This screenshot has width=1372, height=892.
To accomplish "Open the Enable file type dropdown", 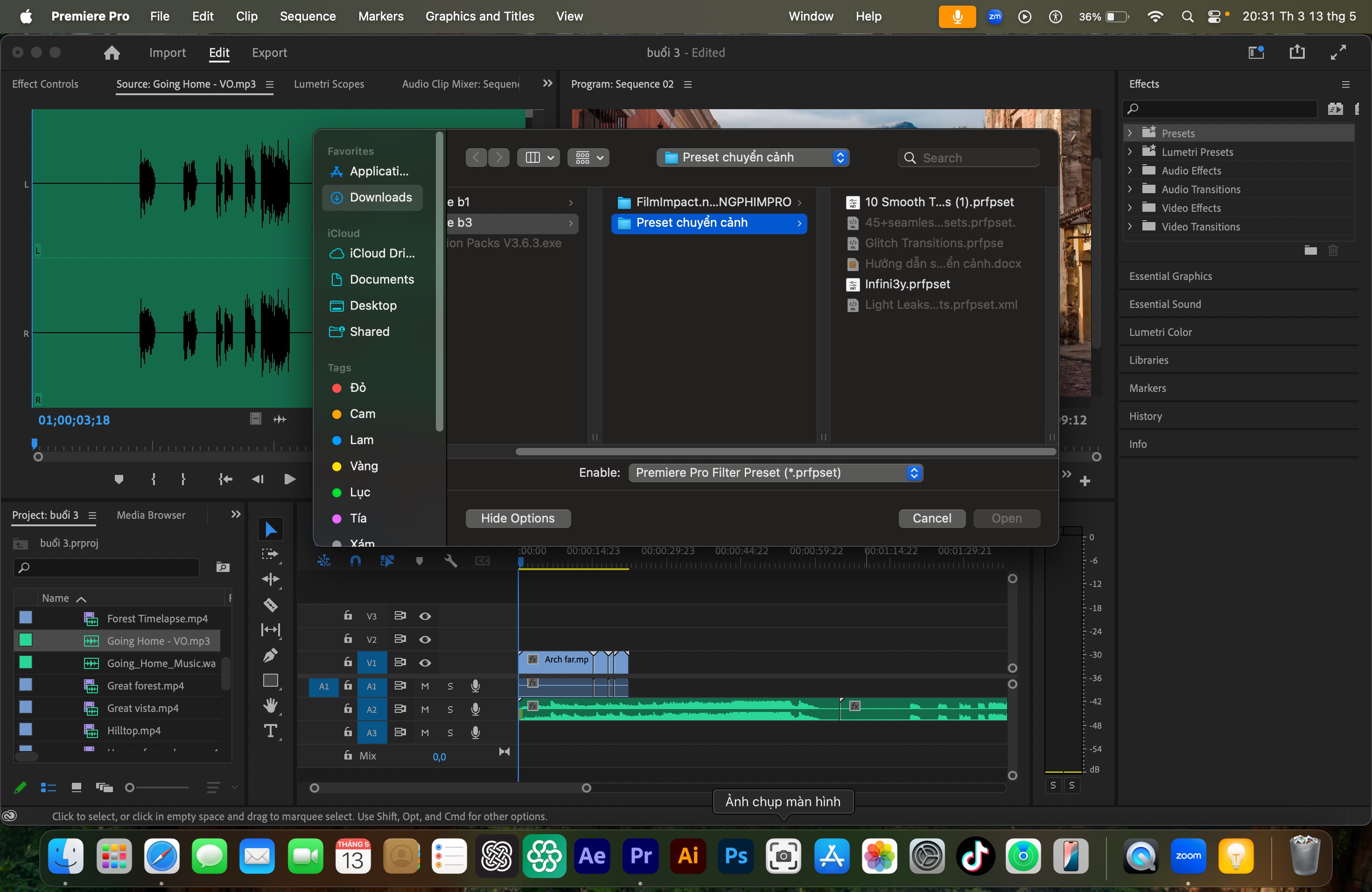I will [x=775, y=473].
